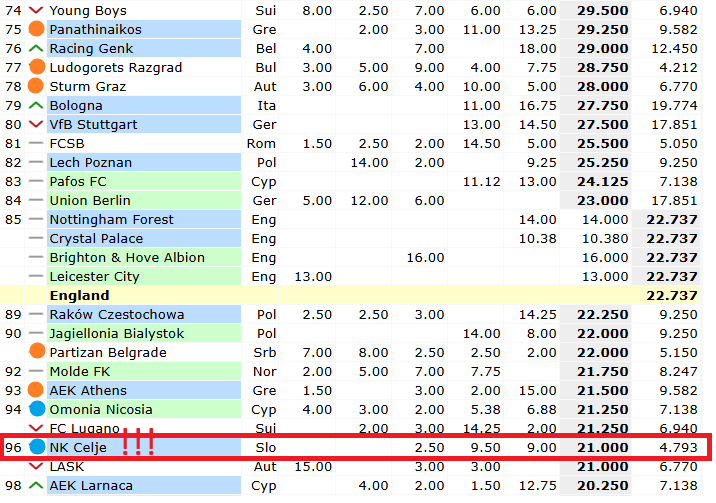Click the green up arrow beside Bologna
Screen dimensions: 716x503
36,105
